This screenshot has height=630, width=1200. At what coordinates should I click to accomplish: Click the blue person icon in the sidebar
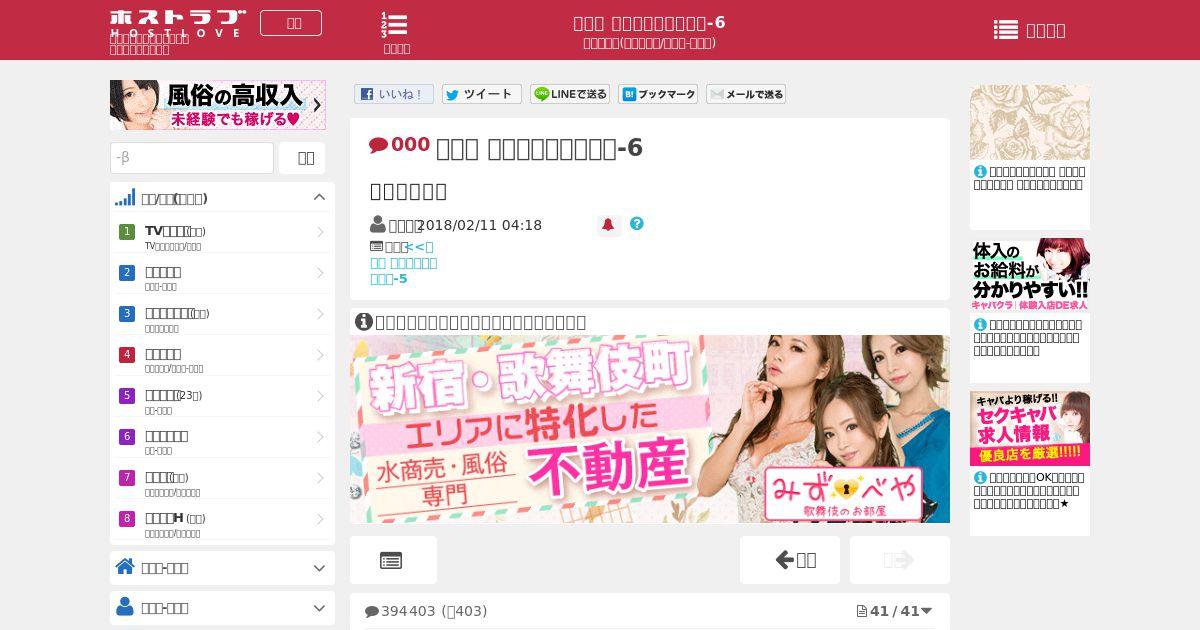point(125,607)
